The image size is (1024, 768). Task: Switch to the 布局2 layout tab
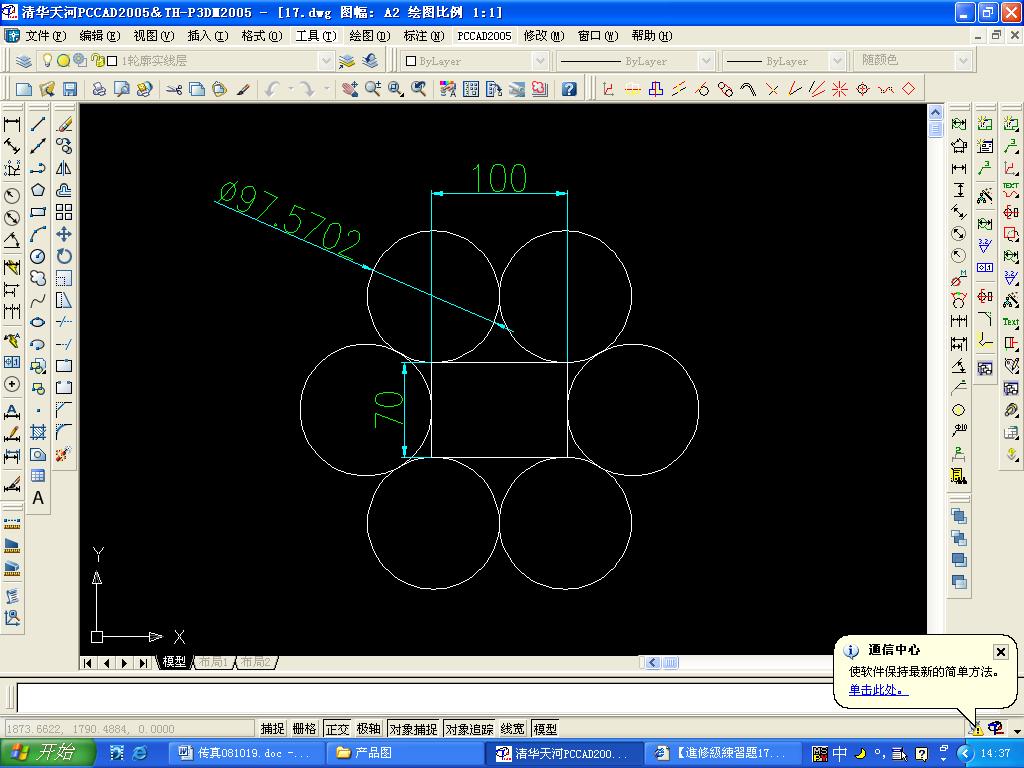click(255, 662)
